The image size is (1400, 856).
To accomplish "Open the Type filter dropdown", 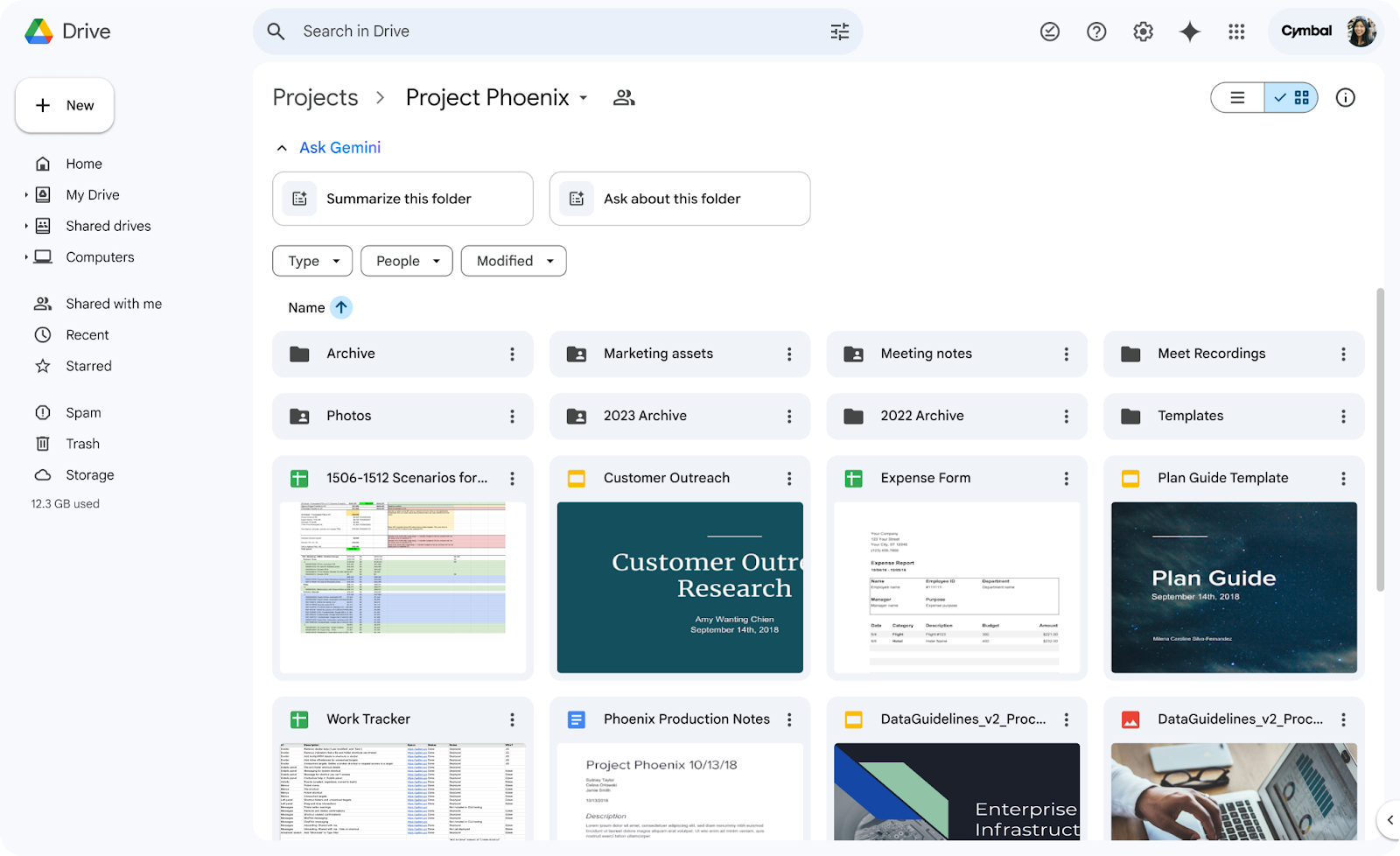I will [312, 261].
